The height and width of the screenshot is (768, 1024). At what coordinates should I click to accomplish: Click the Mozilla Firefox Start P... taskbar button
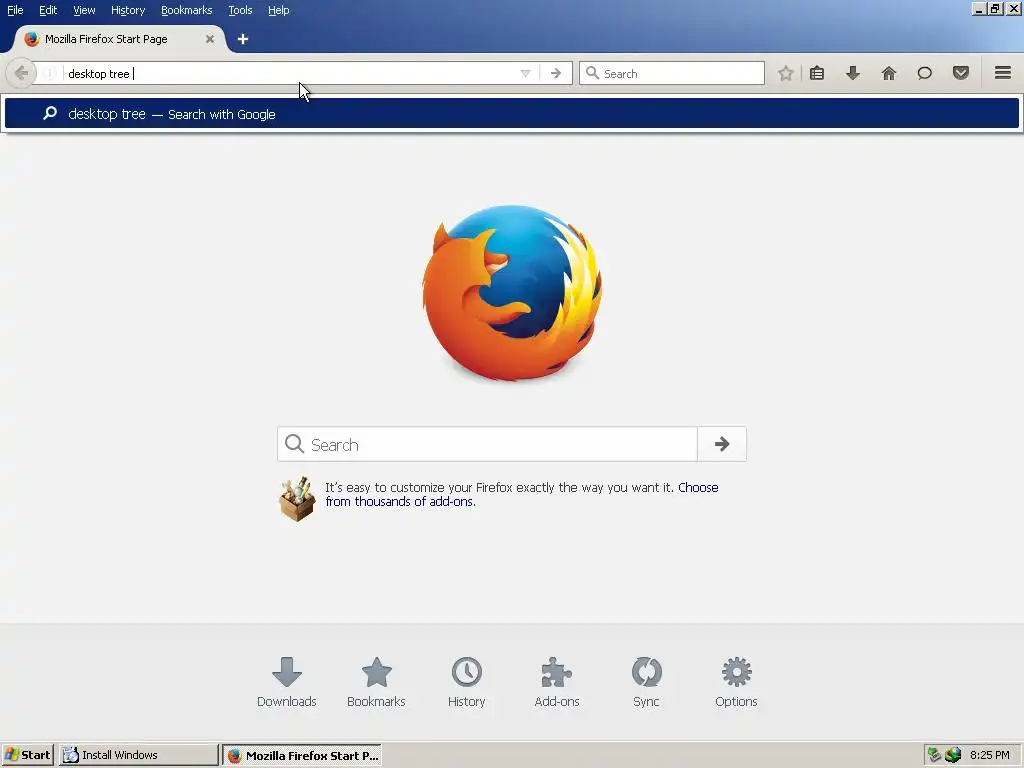click(302, 755)
